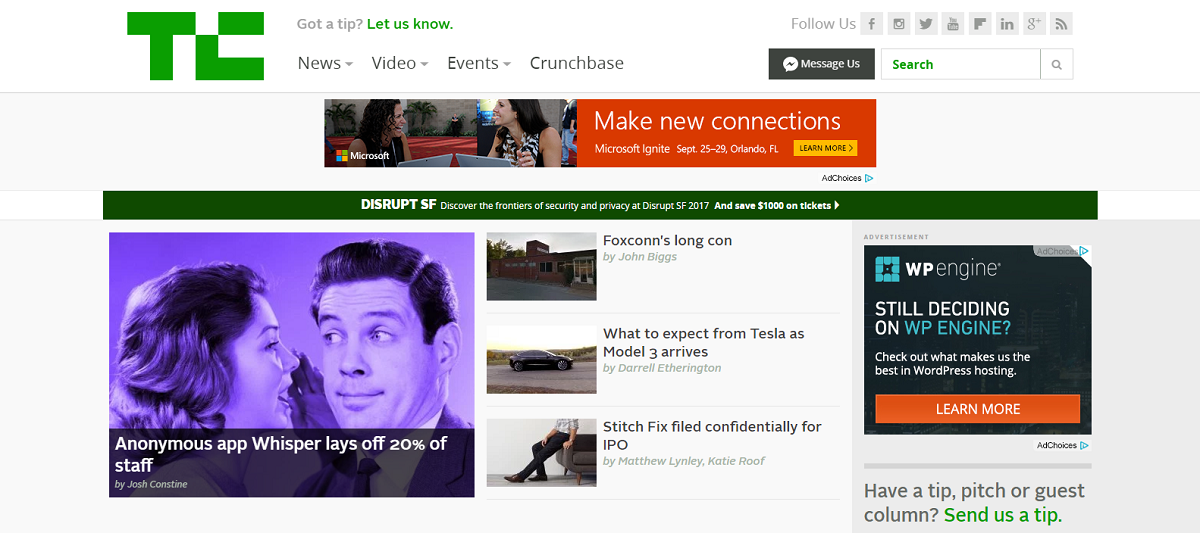View author Matthew Lynley's page
This screenshot has height=533, width=1200.
click(661, 461)
